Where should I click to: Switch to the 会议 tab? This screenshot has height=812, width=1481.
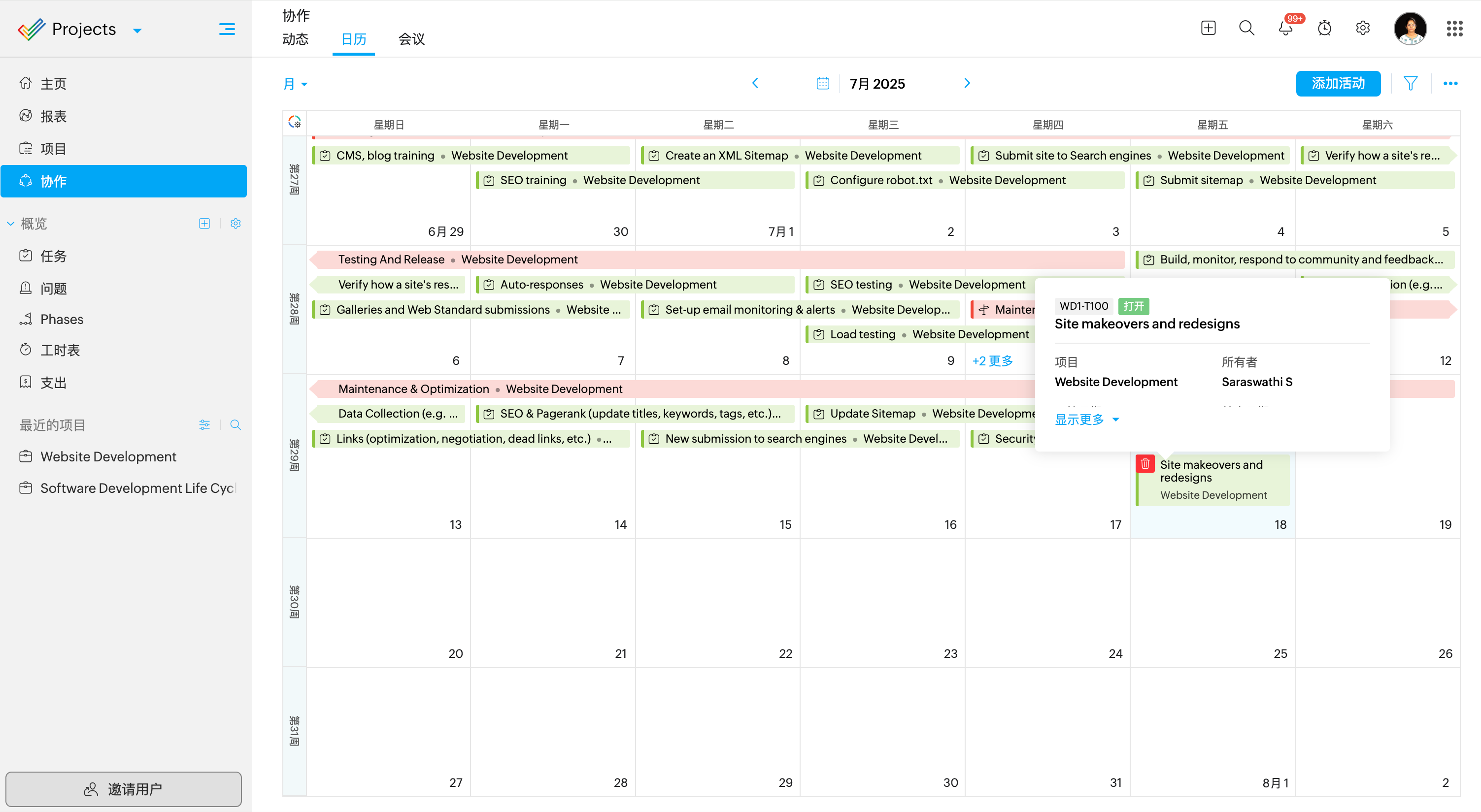point(411,39)
